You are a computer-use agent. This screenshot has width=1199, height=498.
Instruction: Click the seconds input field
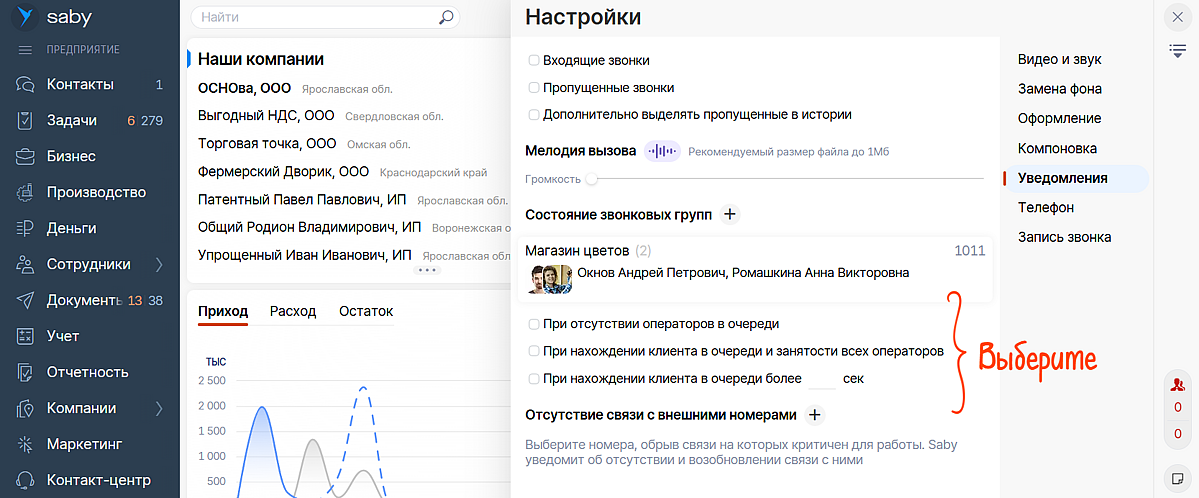click(x=821, y=379)
